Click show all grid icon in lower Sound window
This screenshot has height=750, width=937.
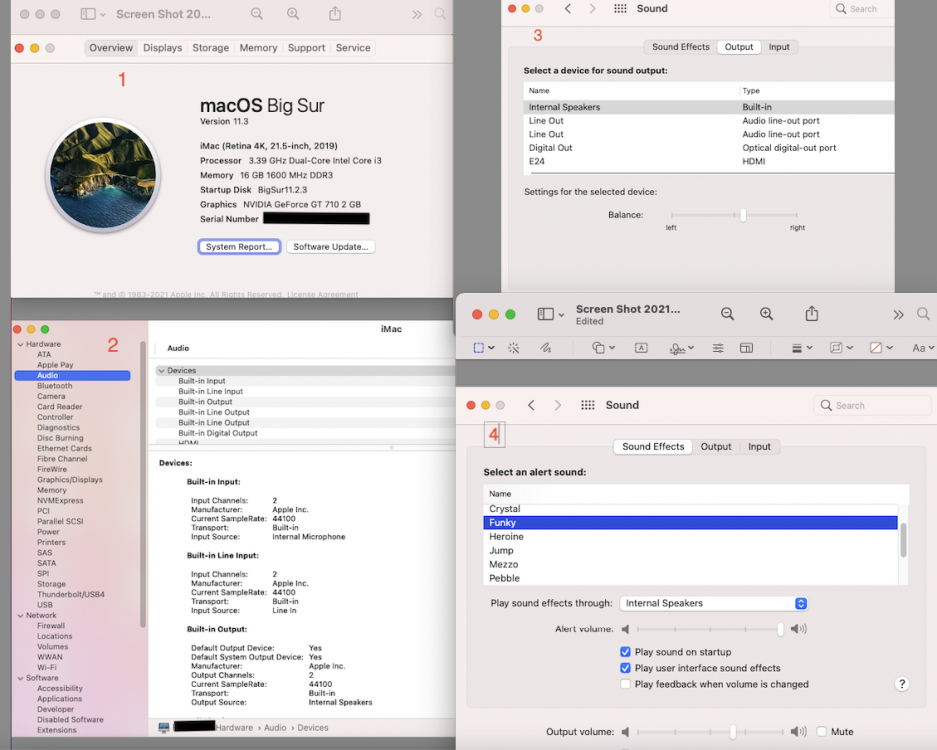click(587, 405)
